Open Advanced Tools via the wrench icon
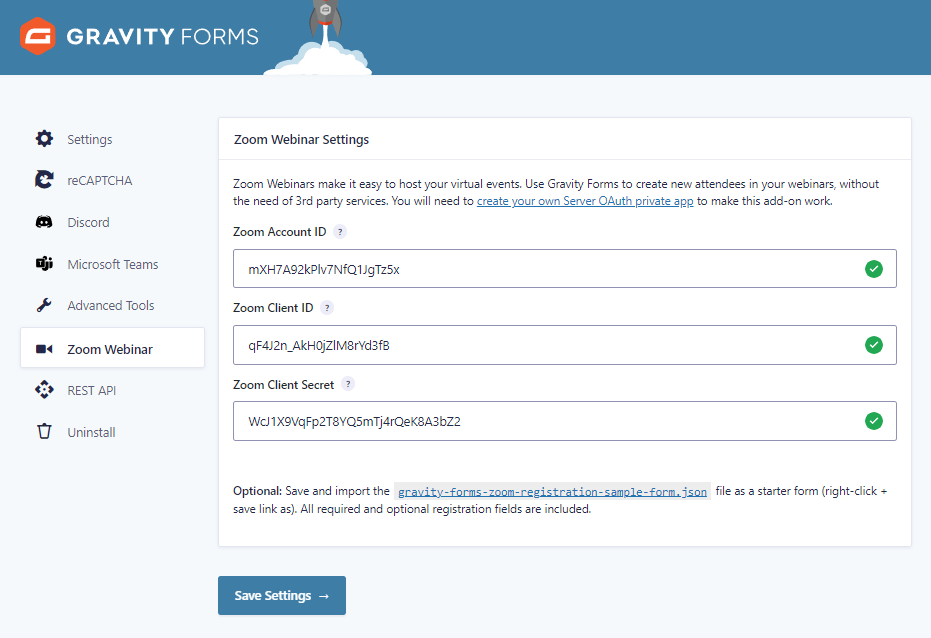Image resolution: width=931 pixels, height=638 pixels. [x=45, y=305]
